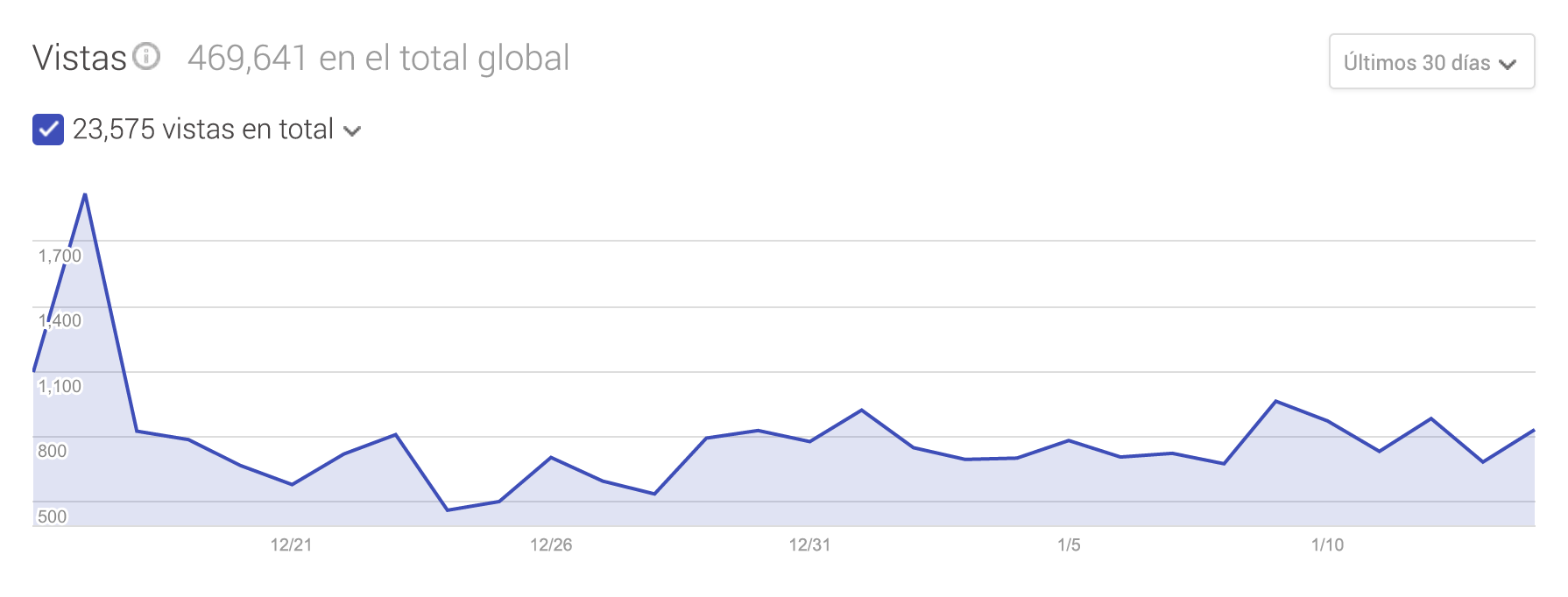The height and width of the screenshot is (597, 1568).
Task: Toggle the 23,575 vistas en total checkbox
Action: [x=48, y=130]
